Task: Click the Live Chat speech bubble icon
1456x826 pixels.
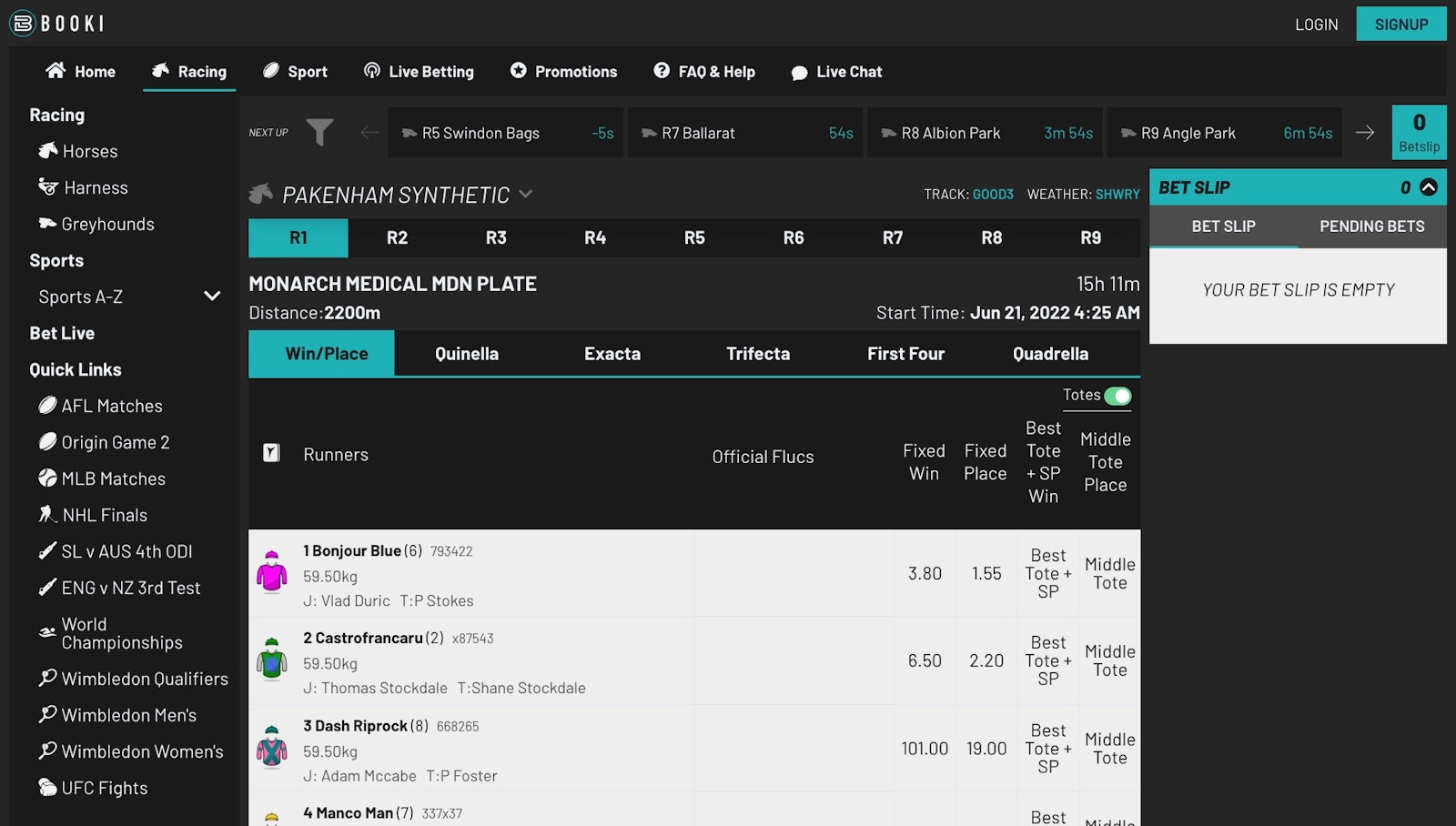Action: pyautogui.click(x=800, y=71)
